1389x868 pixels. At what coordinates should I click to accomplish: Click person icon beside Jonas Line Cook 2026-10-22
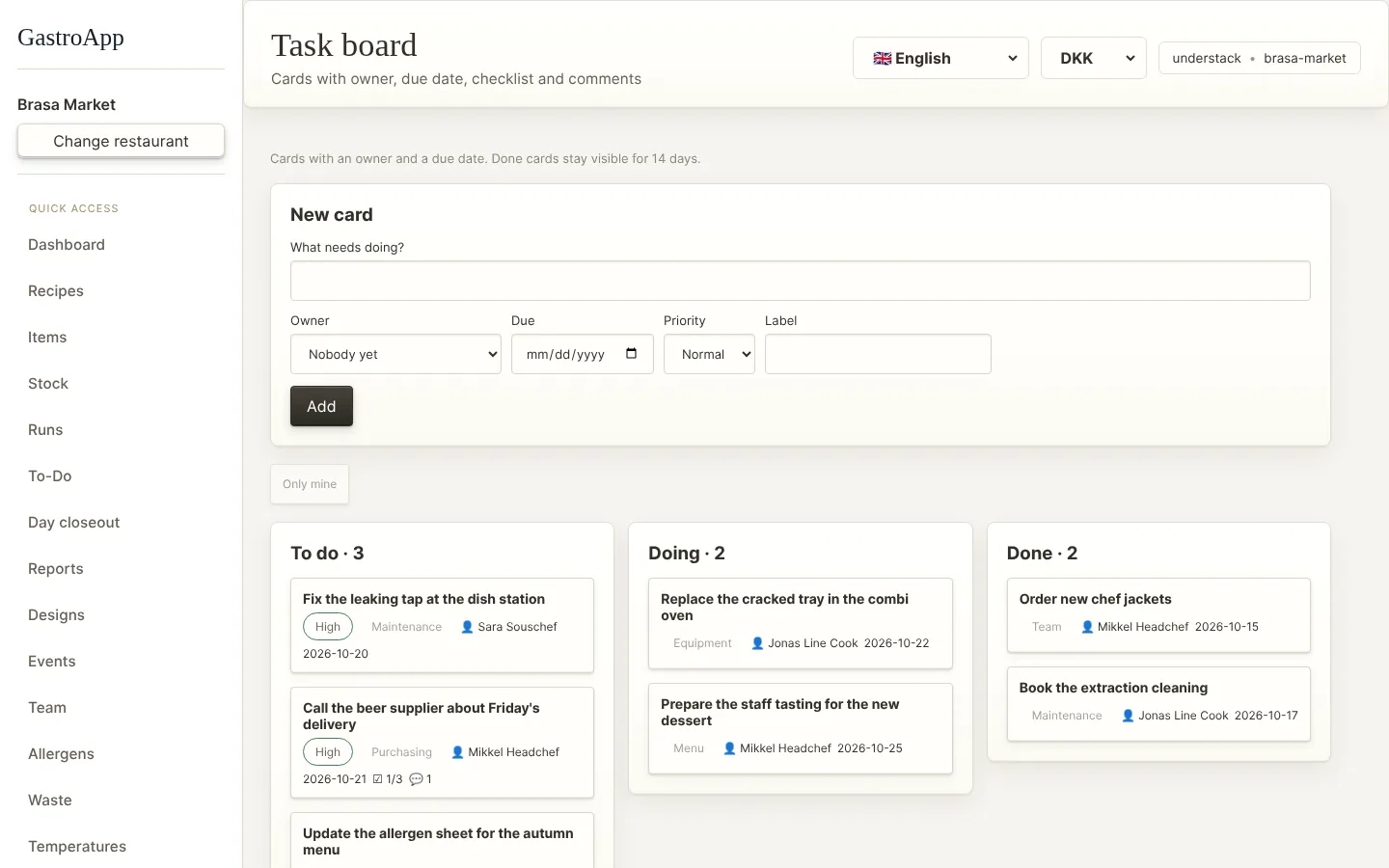757,643
